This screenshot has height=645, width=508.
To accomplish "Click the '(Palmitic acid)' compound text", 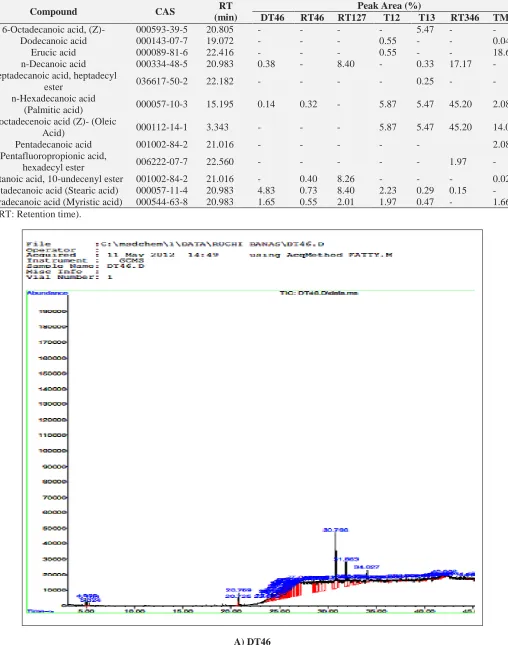I will tap(53, 110).
